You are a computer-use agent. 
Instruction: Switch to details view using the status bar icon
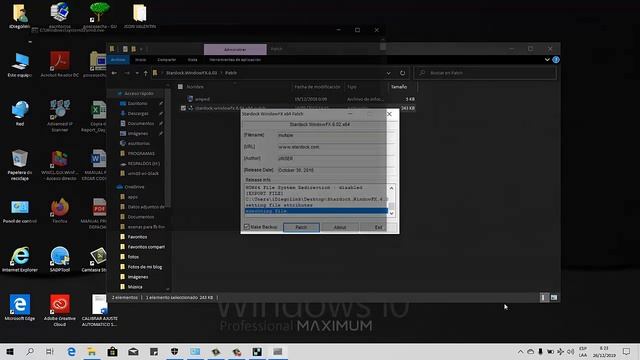coord(543,298)
